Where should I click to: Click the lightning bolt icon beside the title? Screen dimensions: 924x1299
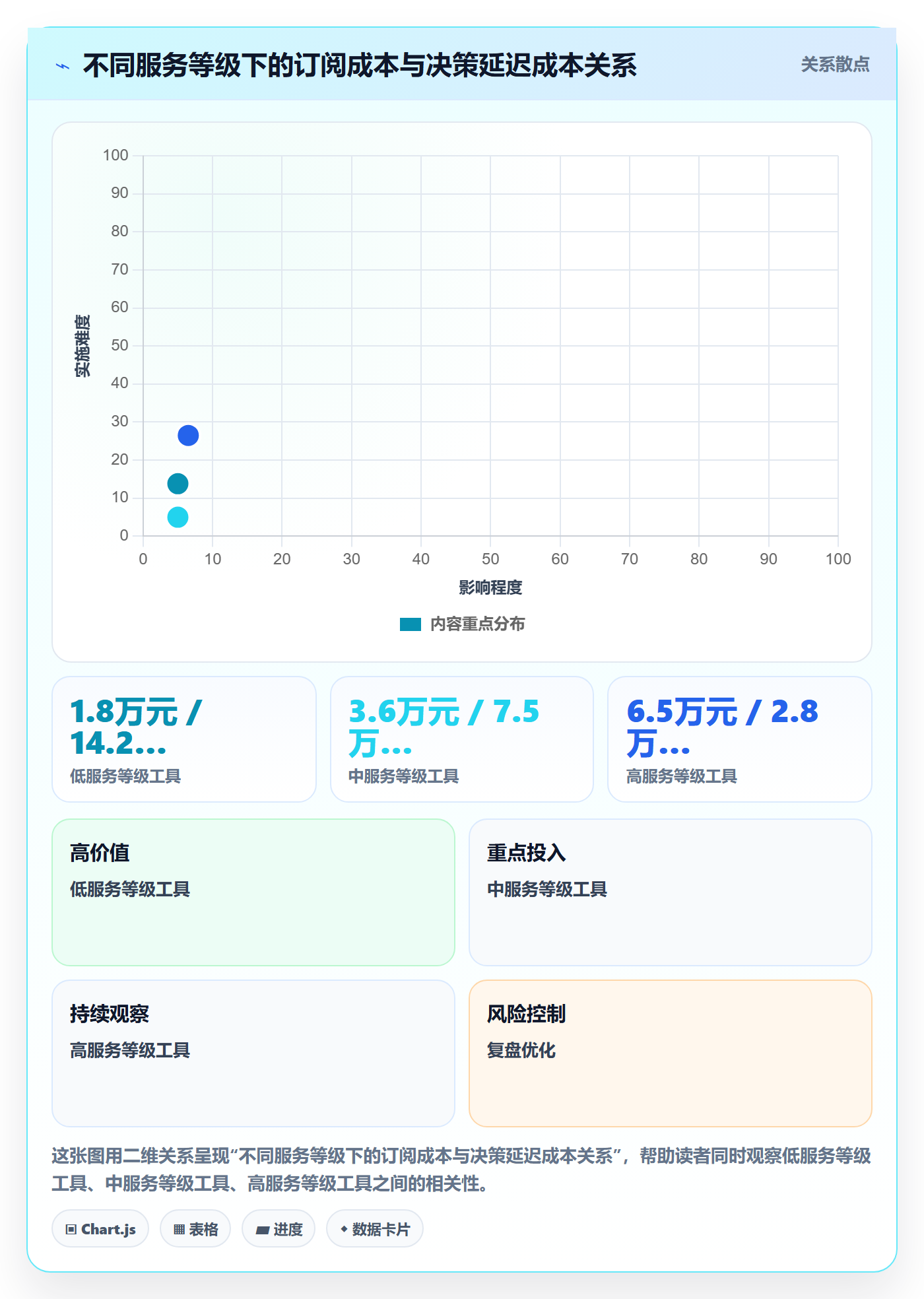(63, 66)
